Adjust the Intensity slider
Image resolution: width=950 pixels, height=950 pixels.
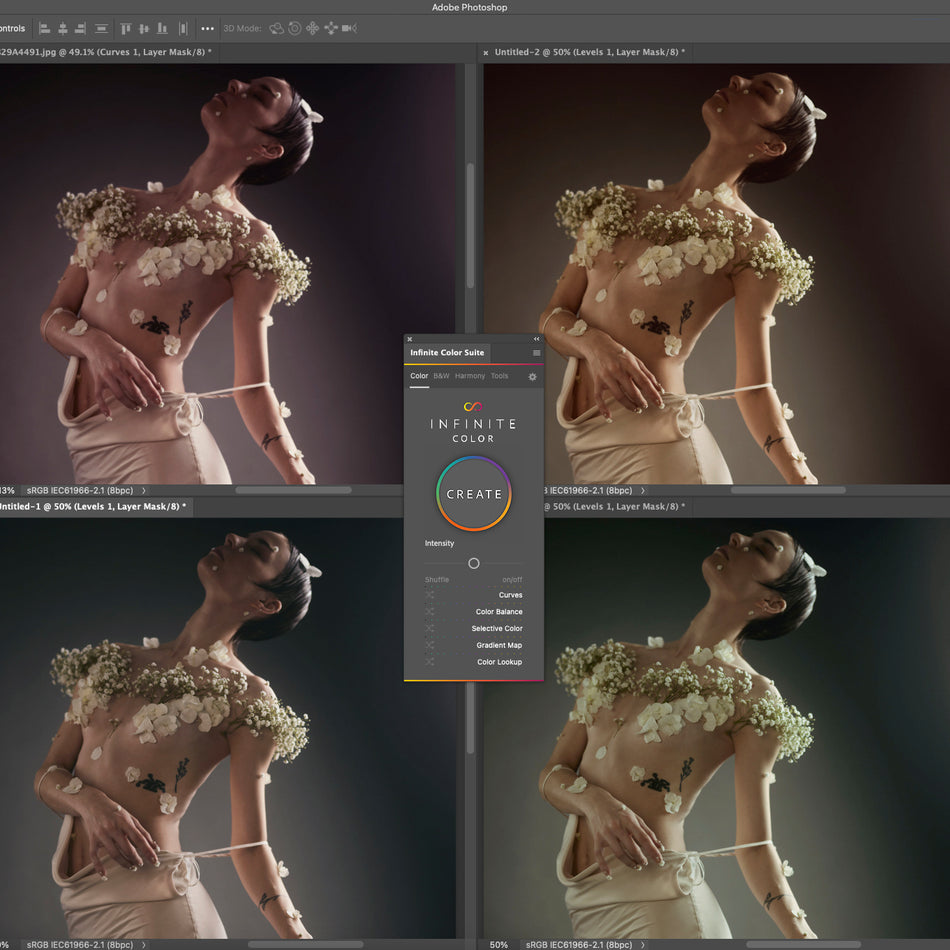click(474, 562)
